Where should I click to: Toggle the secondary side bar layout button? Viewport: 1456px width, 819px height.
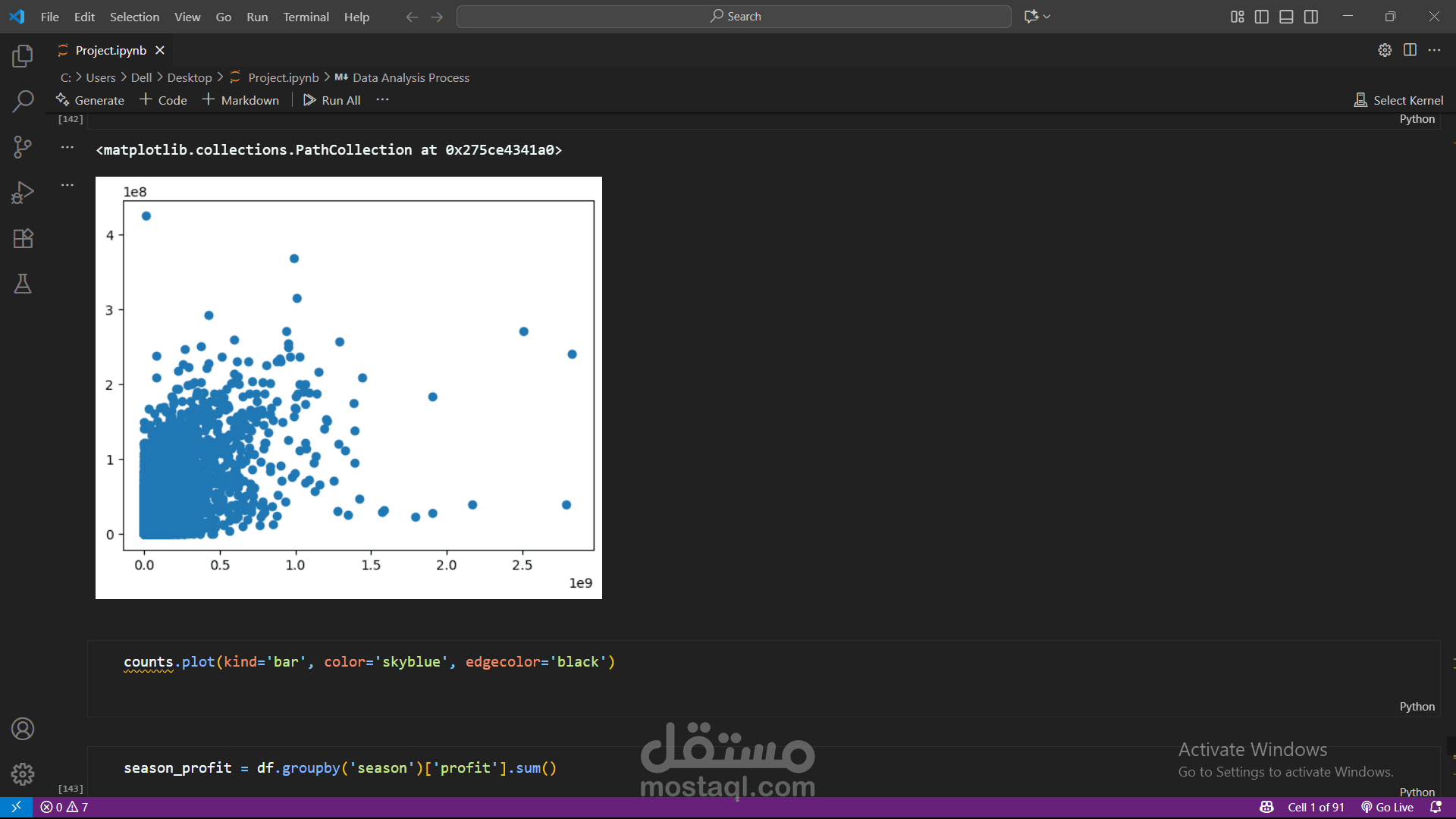coord(1311,17)
